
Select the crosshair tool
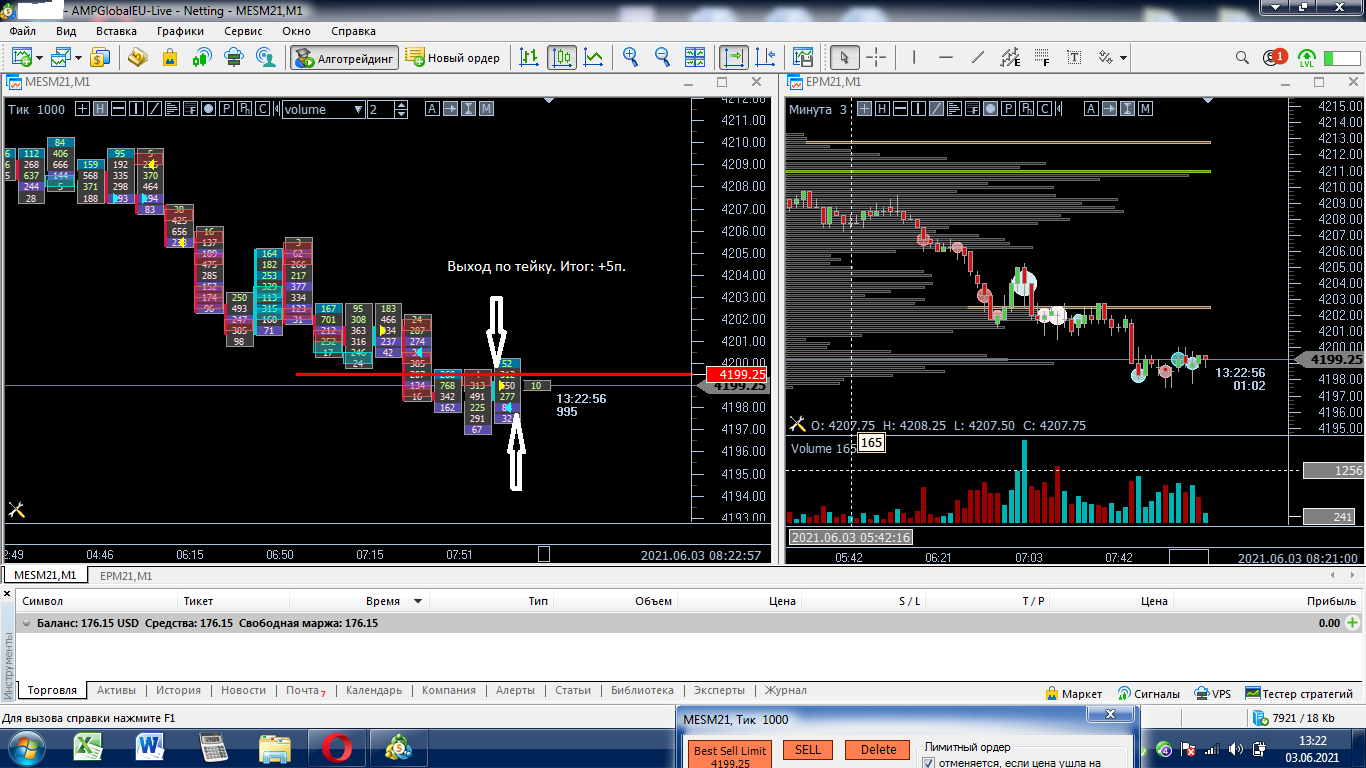click(x=876, y=57)
